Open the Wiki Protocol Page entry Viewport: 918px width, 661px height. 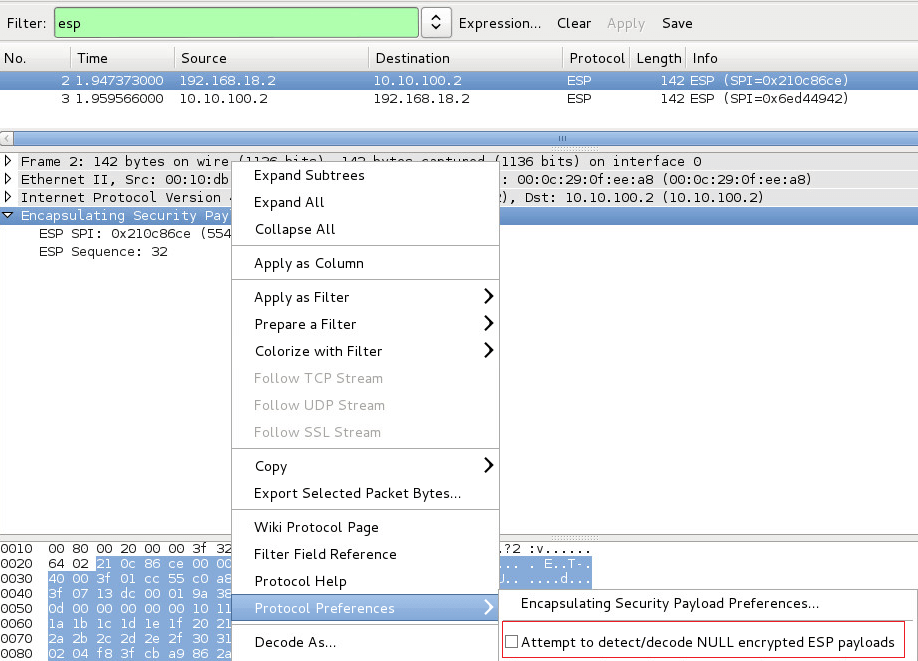pos(365,527)
